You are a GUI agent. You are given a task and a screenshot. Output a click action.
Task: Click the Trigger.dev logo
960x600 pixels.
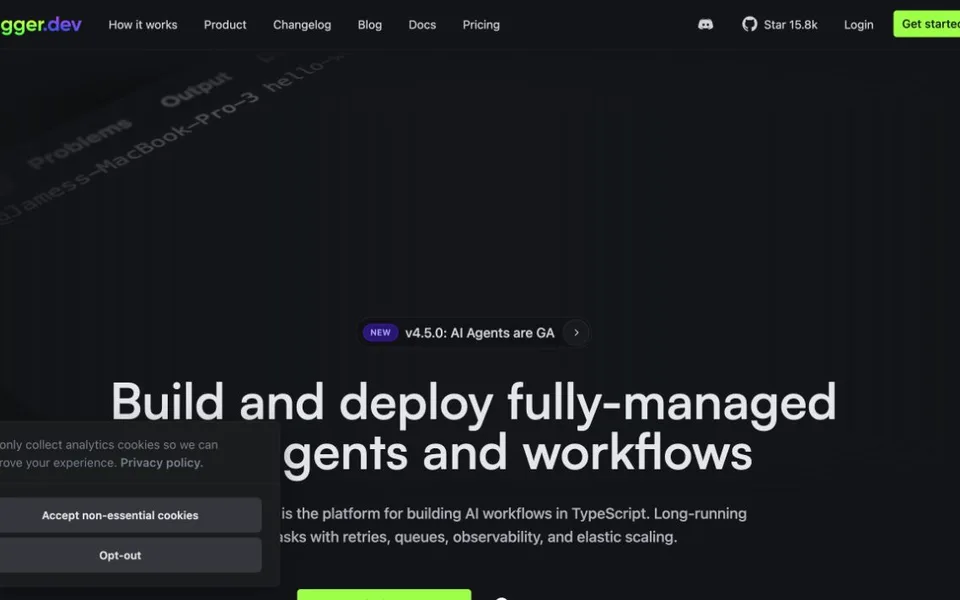(40, 24)
